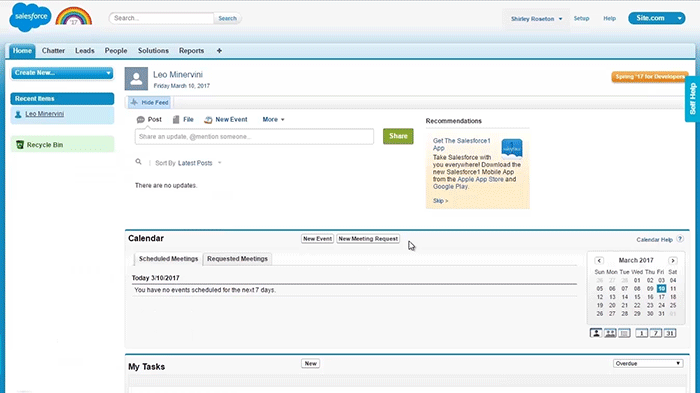Viewport: 700px width, 393px height.
Task: Open the plus tab for all tabs
Action: [x=219, y=51]
